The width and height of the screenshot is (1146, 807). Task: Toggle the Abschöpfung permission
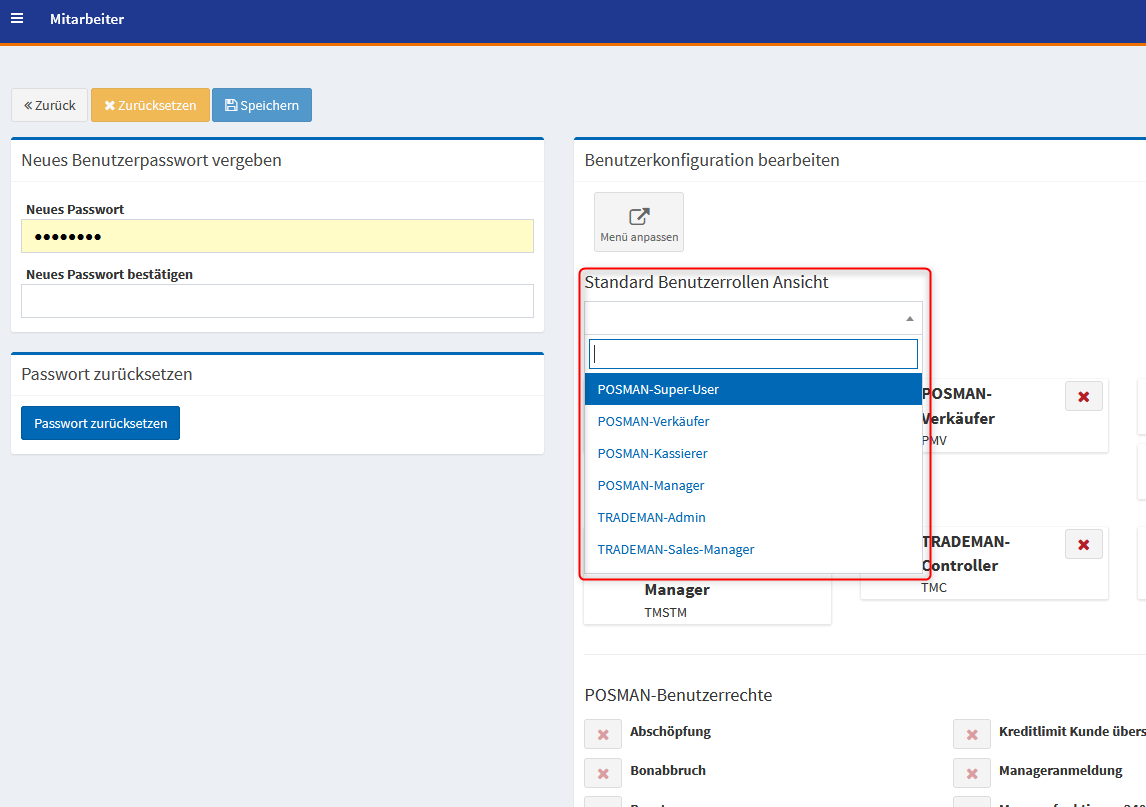pyautogui.click(x=603, y=734)
